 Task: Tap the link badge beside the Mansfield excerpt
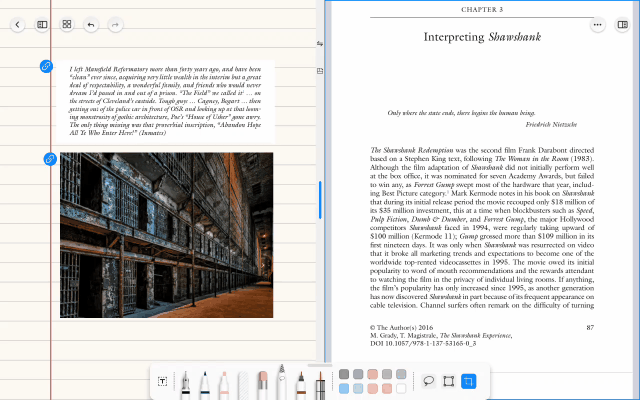pyautogui.click(x=46, y=66)
